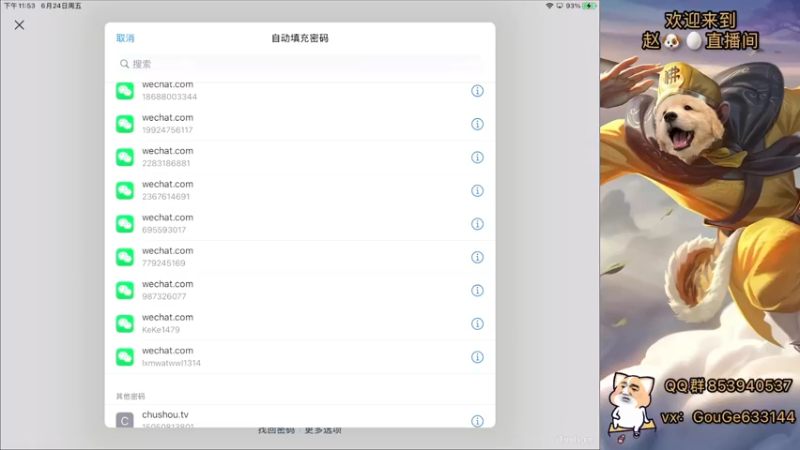
Task: Cancel the autofill password dialog
Action: click(125, 38)
